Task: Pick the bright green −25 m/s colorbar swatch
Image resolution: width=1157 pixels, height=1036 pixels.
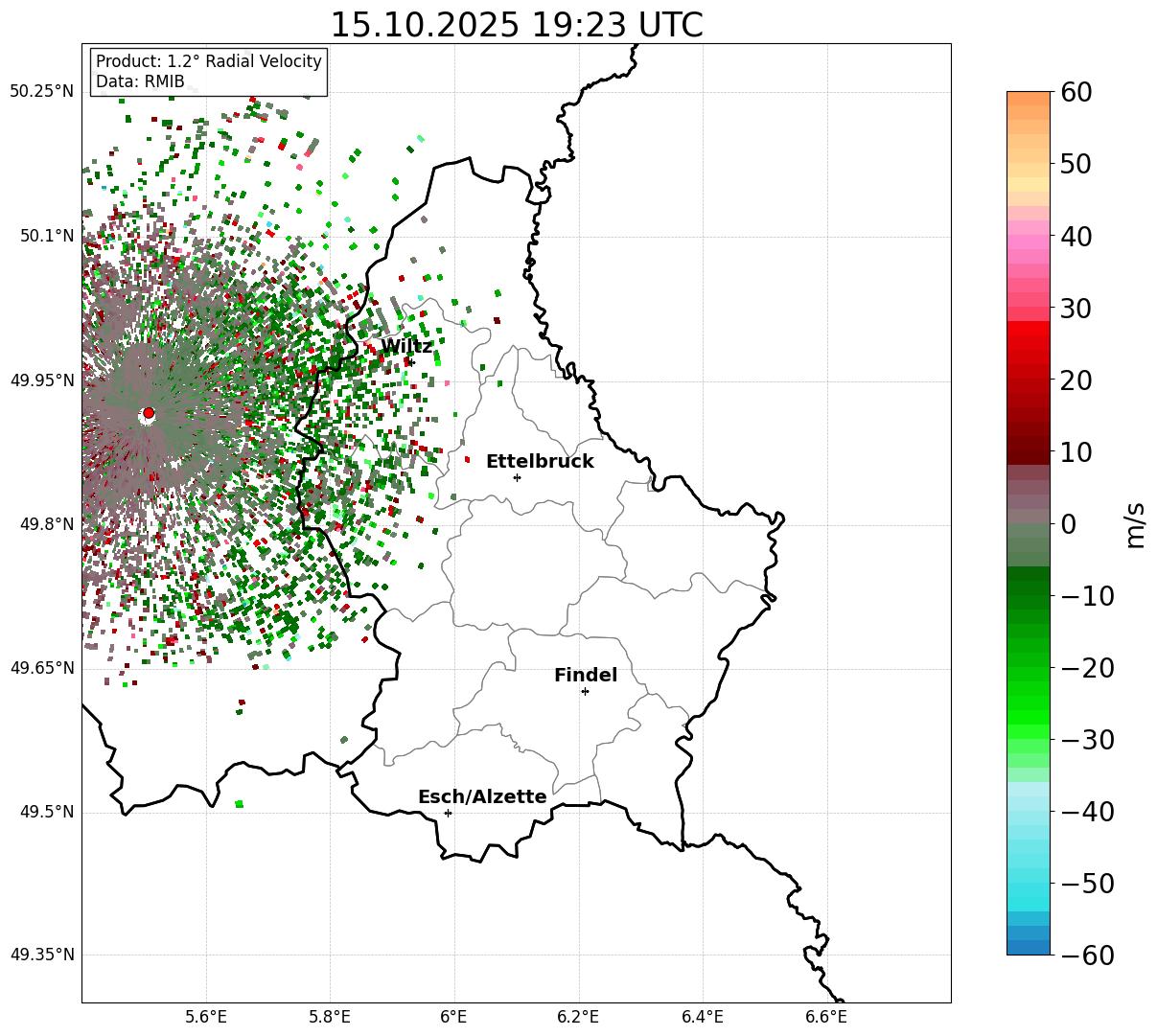Action: point(1029,702)
